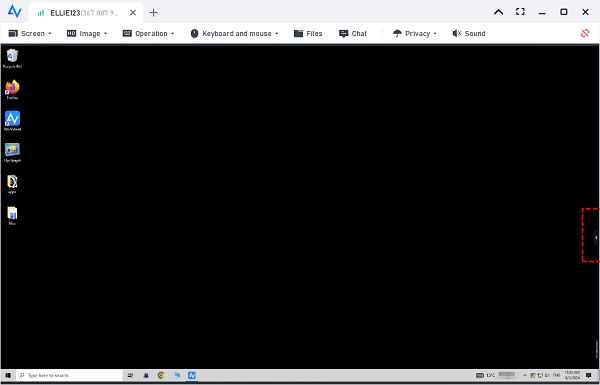Enter fullscreen mode
Image resolution: width=600 pixels, height=385 pixels.
click(520, 12)
